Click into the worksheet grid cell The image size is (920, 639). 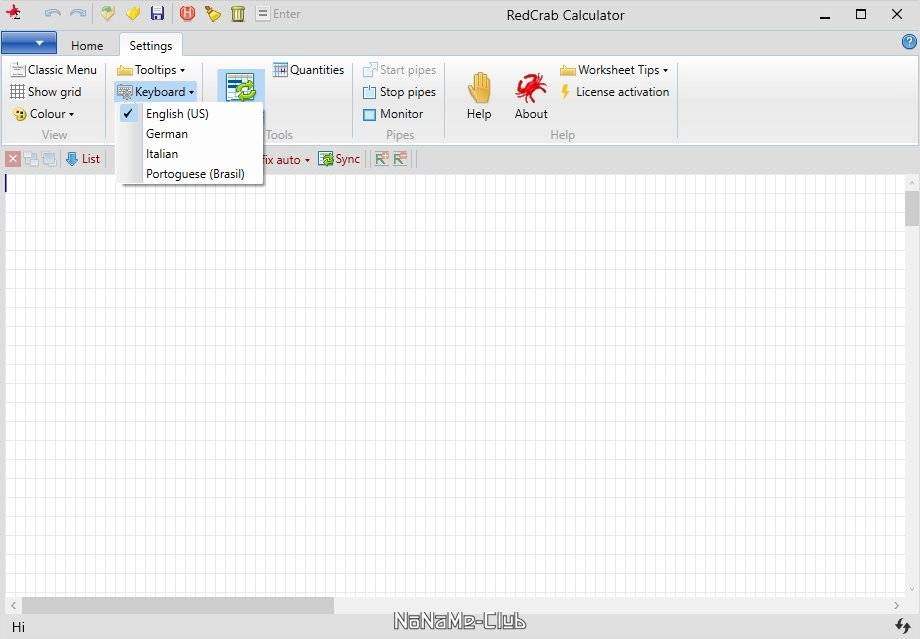click(x=455, y=384)
